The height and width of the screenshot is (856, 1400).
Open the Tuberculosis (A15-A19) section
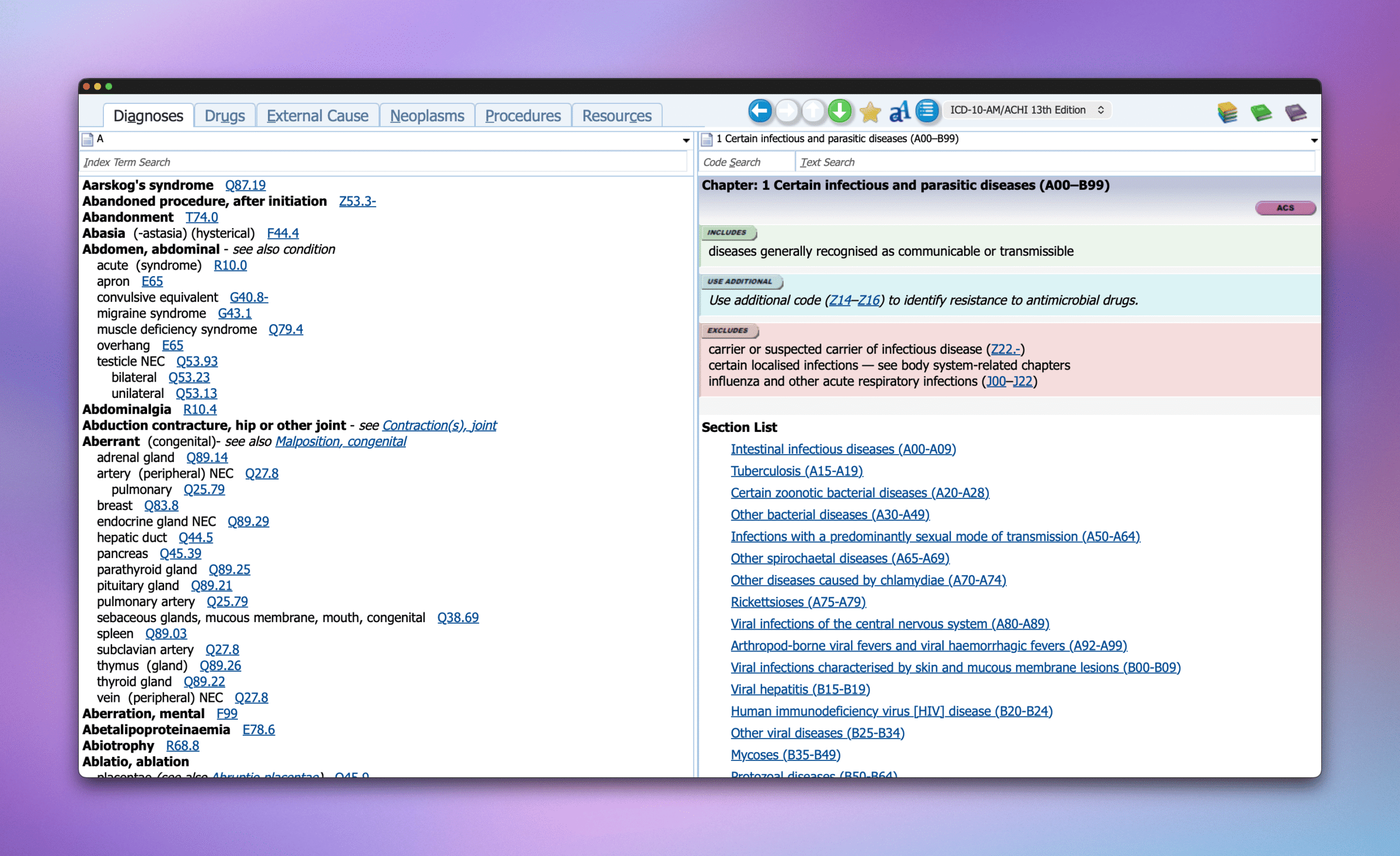[797, 471]
